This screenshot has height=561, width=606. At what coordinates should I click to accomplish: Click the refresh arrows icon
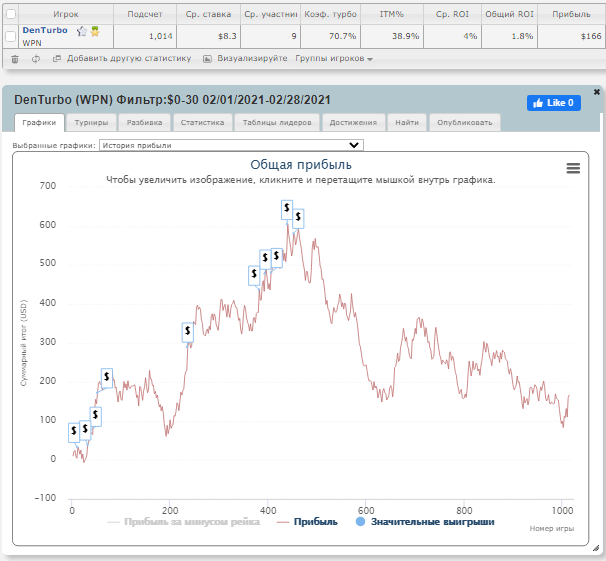tap(36, 59)
